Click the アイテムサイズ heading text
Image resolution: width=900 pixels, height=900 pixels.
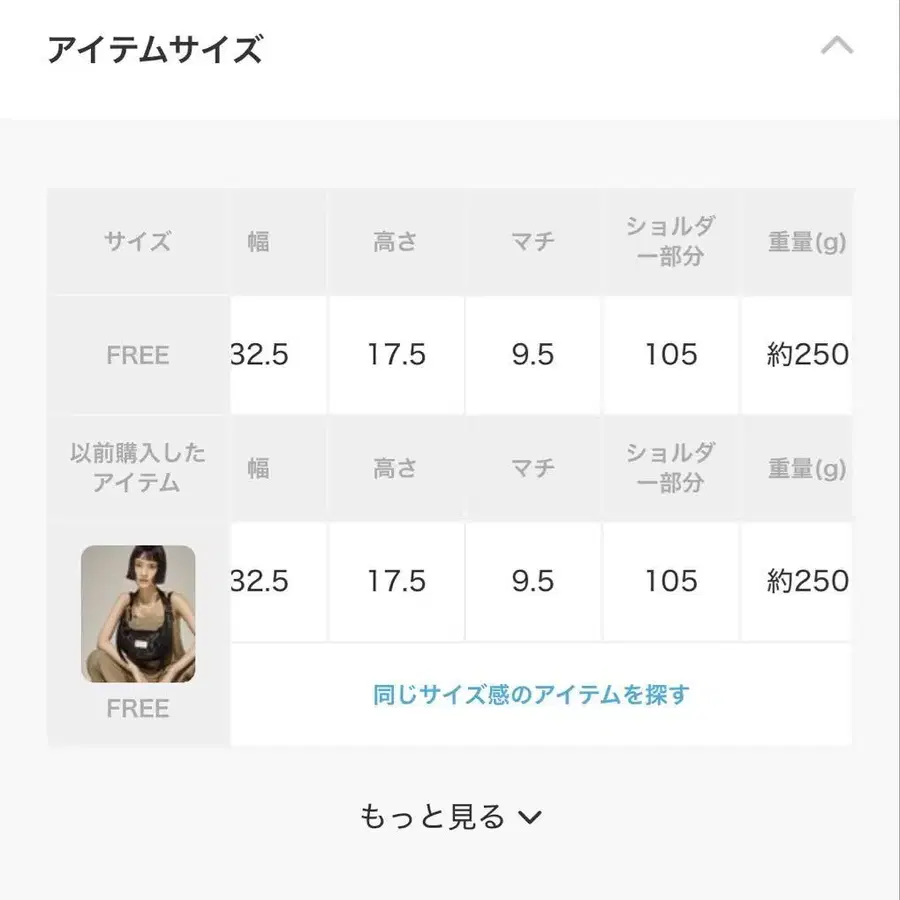155,48
